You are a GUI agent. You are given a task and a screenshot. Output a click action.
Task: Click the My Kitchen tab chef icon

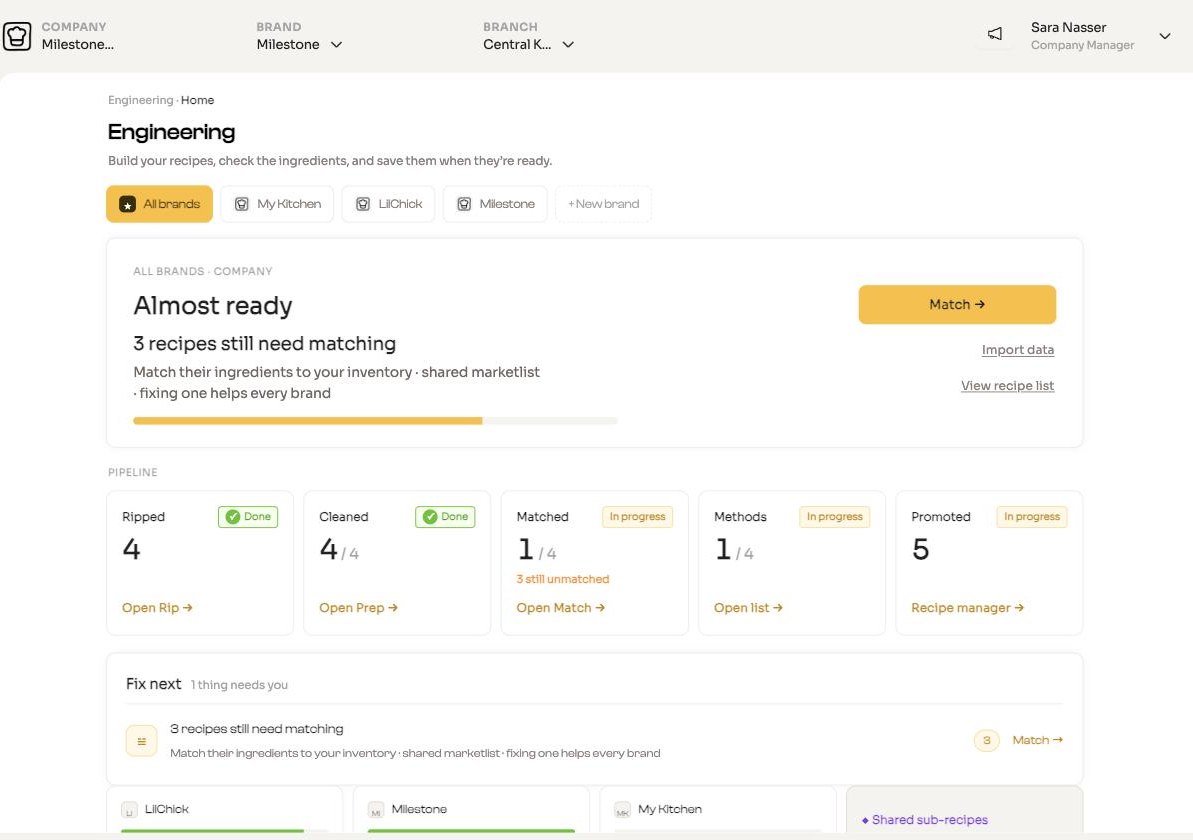click(x=241, y=204)
